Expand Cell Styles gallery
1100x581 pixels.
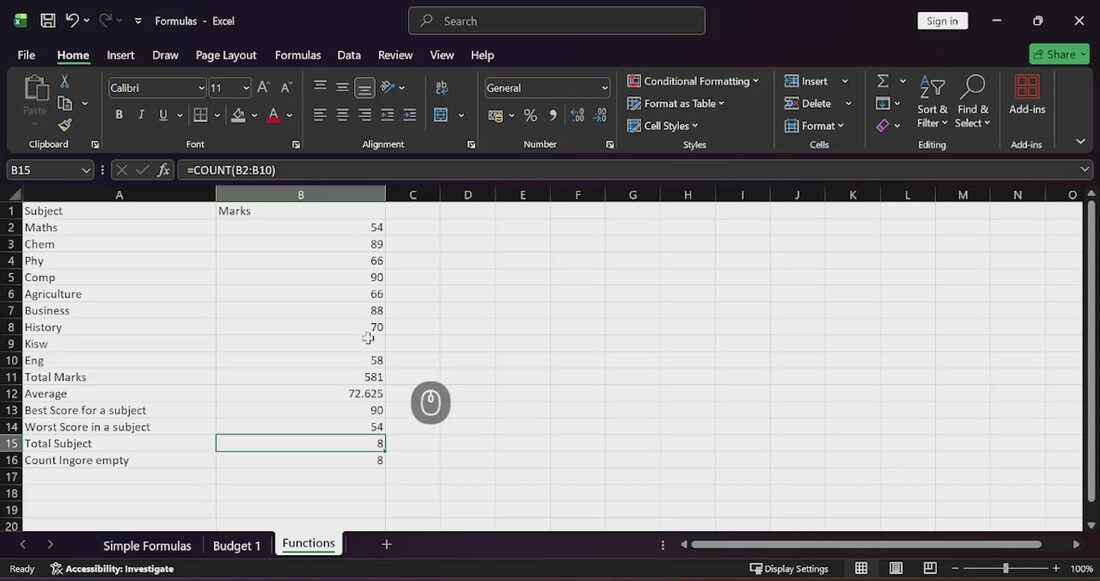pyautogui.click(x=662, y=126)
